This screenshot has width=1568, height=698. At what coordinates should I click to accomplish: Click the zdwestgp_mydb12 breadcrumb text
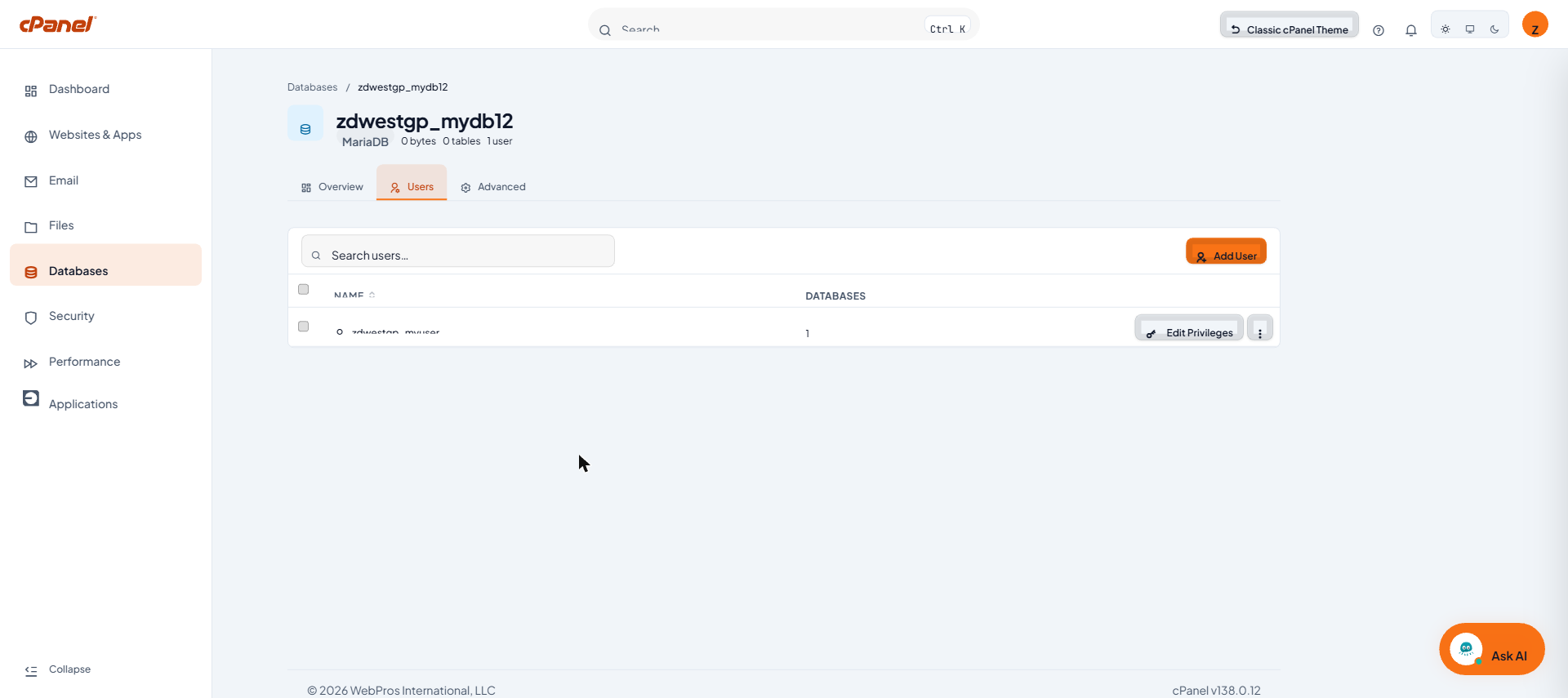[x=403, y=87]
